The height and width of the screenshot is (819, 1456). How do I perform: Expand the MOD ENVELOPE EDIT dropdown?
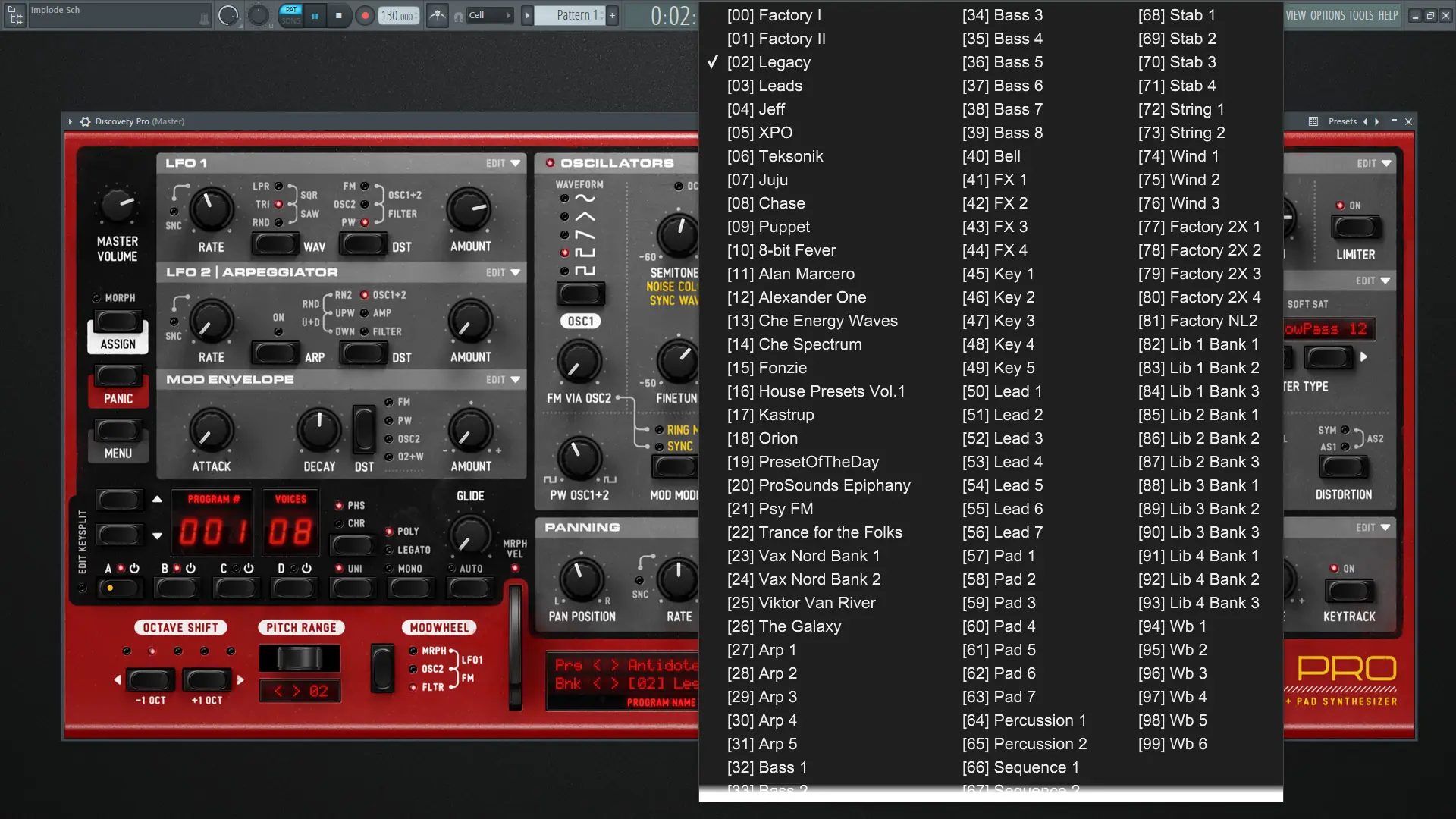click(504, 380)
